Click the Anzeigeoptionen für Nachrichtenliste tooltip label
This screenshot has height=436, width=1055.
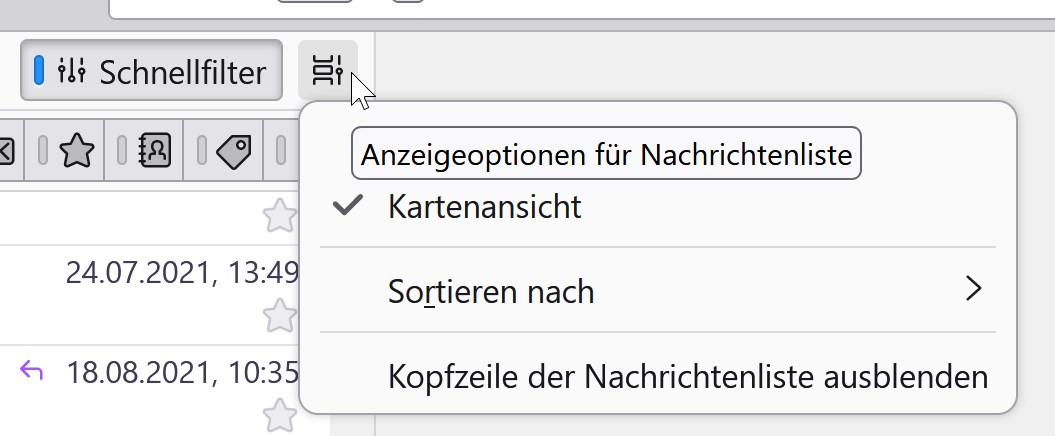point(607,155)
